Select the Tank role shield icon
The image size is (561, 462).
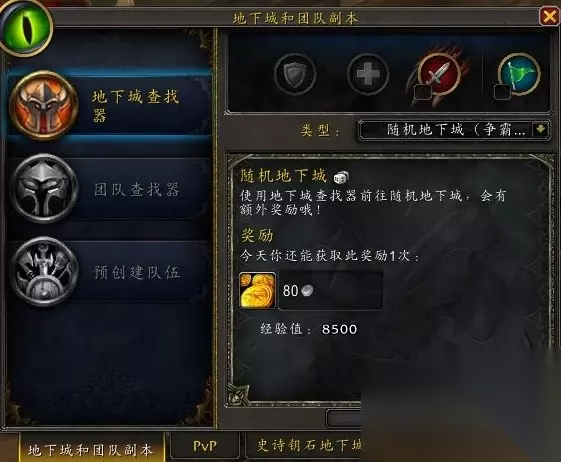coord(295,74)
